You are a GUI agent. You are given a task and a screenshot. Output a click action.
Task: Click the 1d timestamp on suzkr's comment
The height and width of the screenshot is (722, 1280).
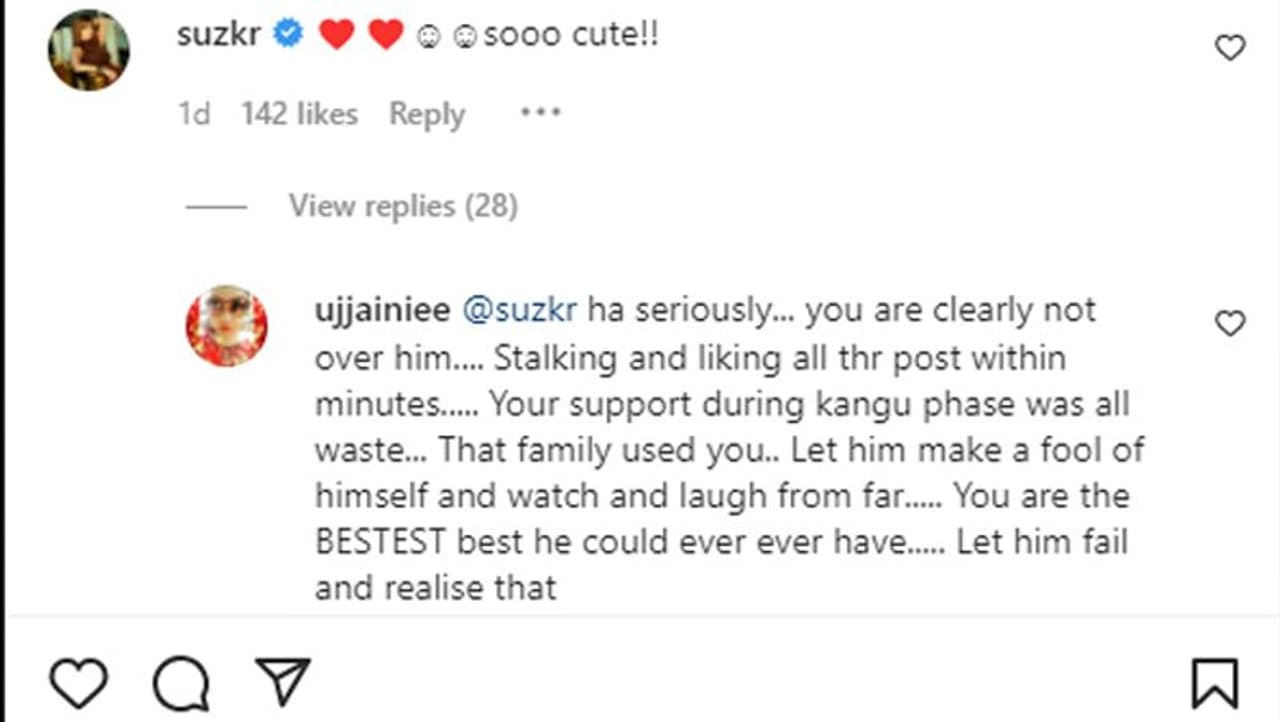[x=194, y=114]
